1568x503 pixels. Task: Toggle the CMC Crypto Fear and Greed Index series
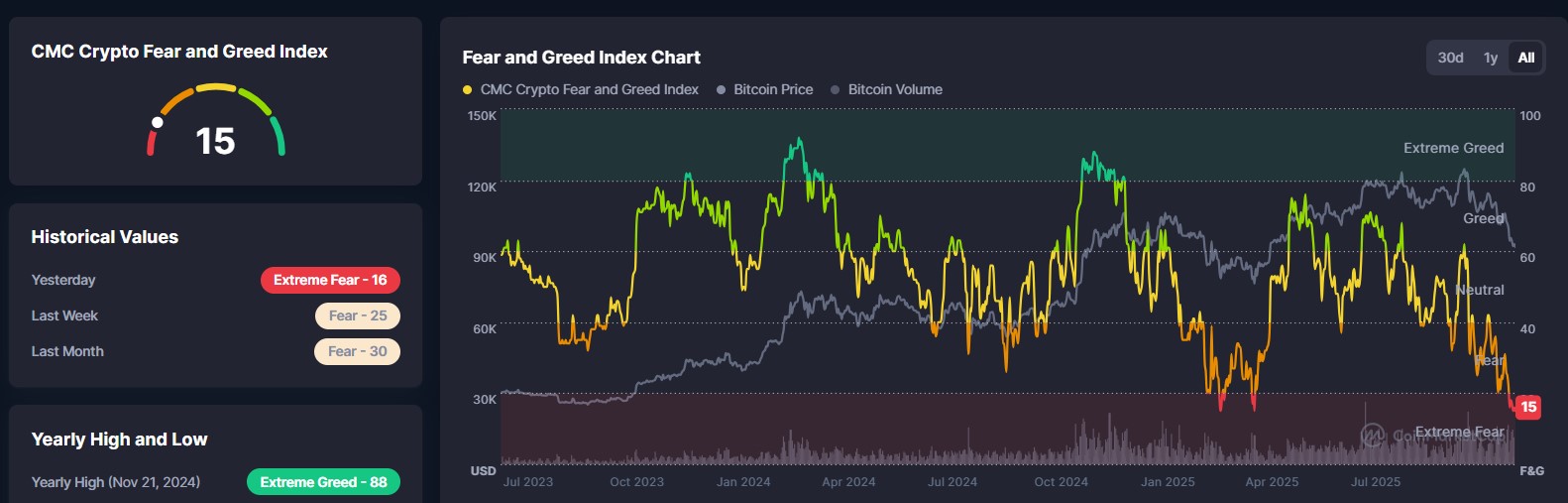click(x=589, y=89)
